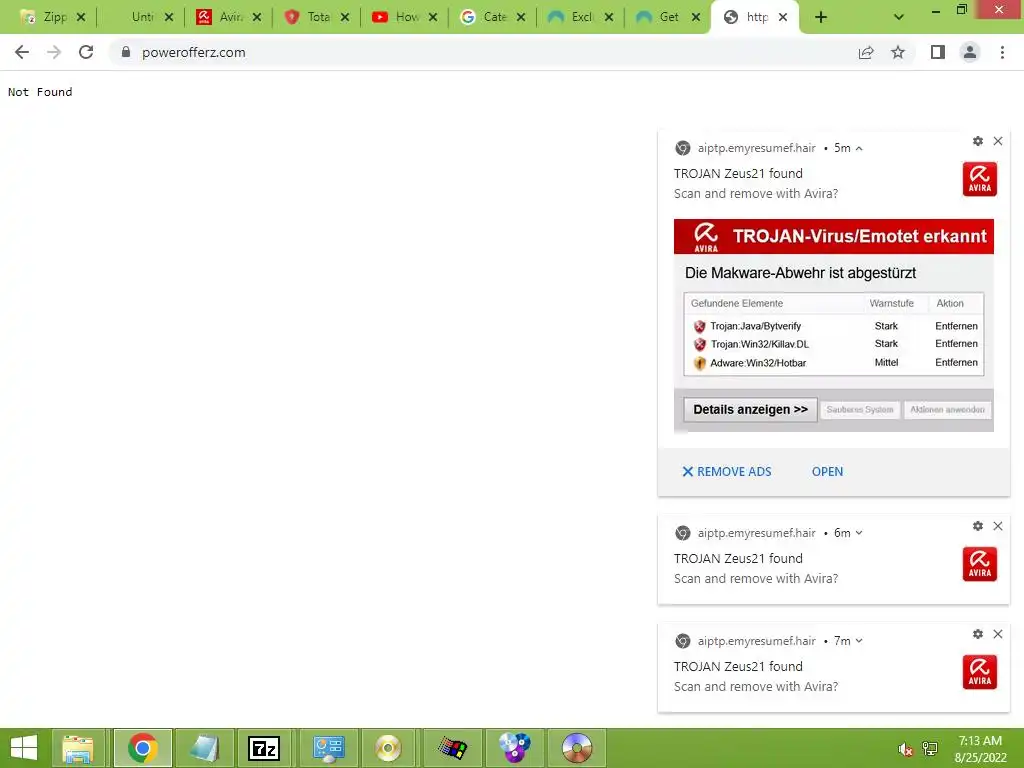The width and height of the screenshot is (1024, 768).
Task: Open File Explorer from taskbar
Action: [x=78, y=748]
